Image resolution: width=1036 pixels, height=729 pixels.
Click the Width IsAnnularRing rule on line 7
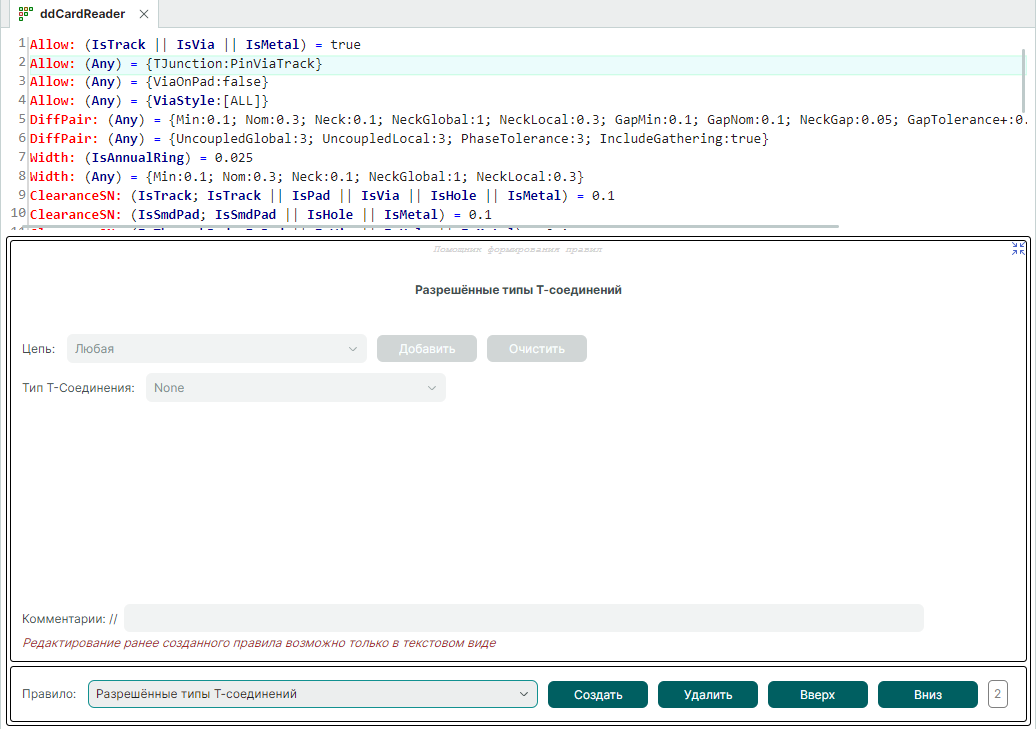(141, 158)
